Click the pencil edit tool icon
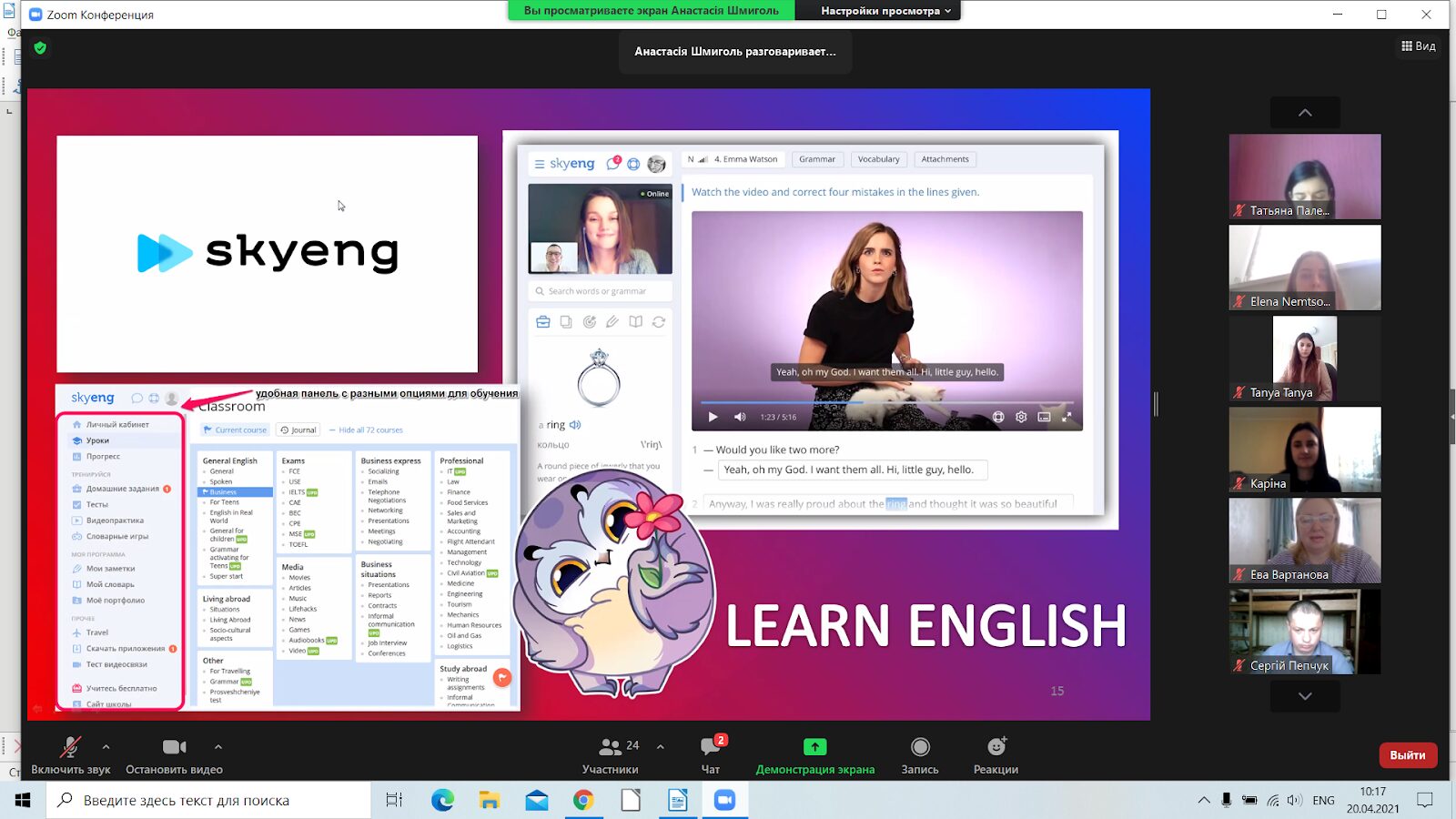 coord(612,322)
